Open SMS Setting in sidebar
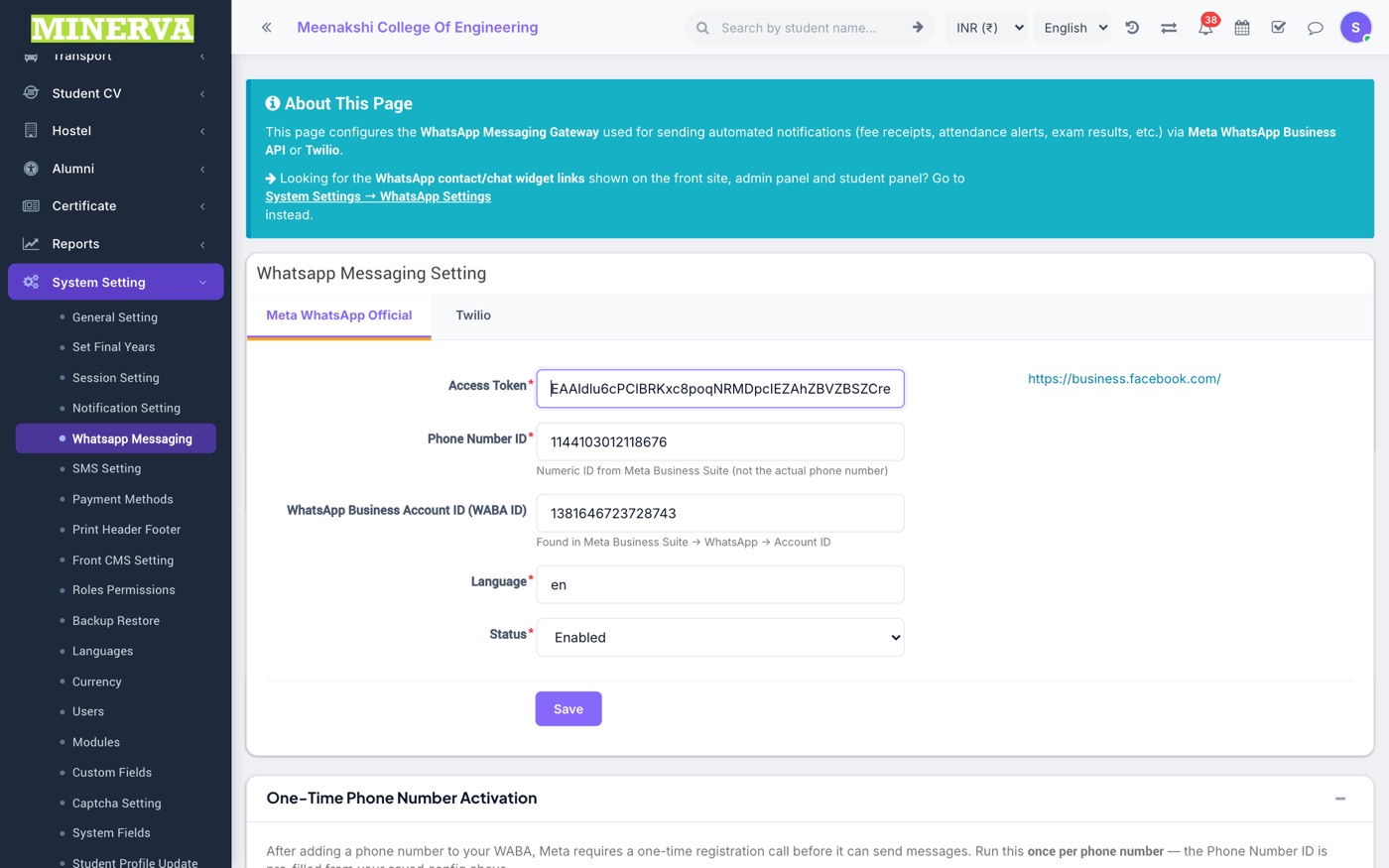This screenshot has height=868, width=1389. [x=107, y=468]
